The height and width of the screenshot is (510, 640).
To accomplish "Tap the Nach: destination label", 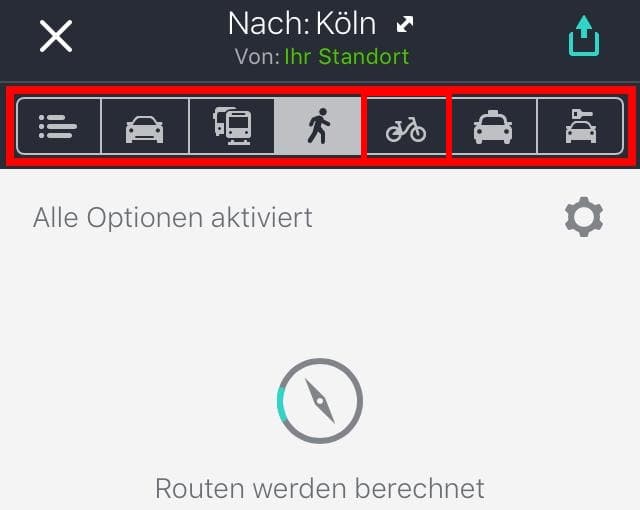I will [x=269, y=24].
